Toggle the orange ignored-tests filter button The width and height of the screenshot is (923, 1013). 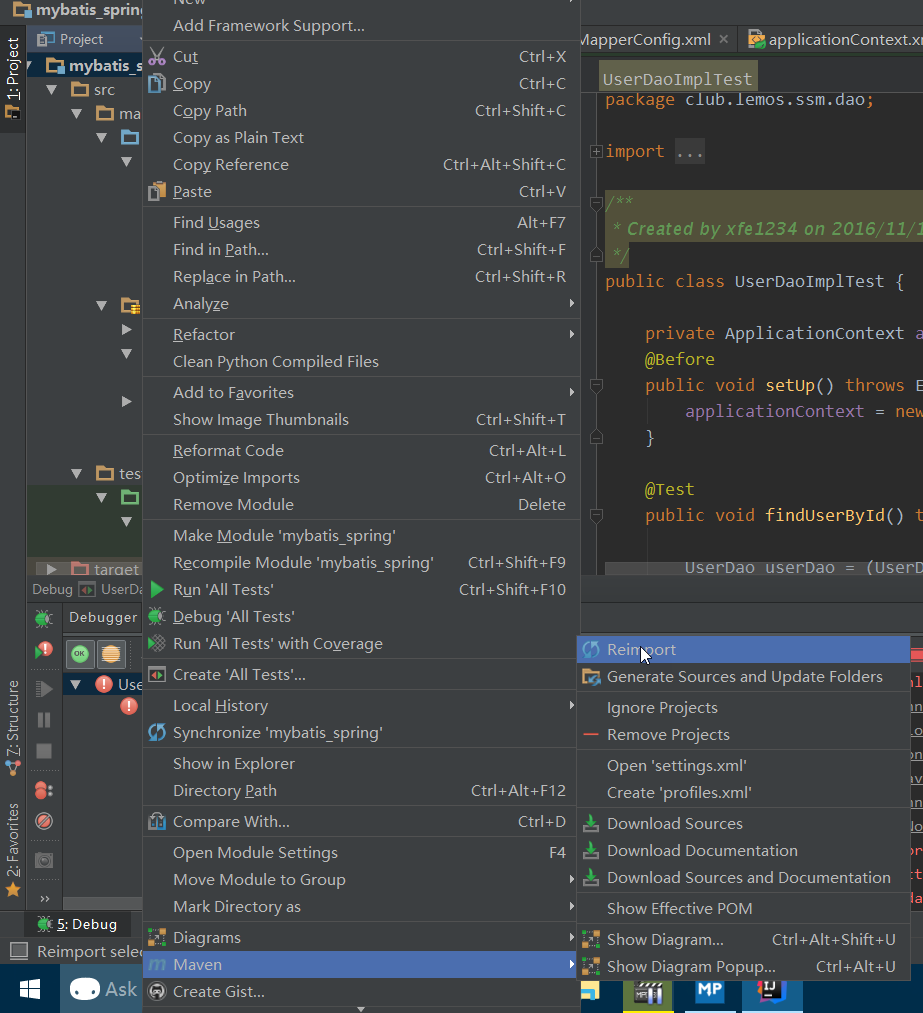click(111, 654)
